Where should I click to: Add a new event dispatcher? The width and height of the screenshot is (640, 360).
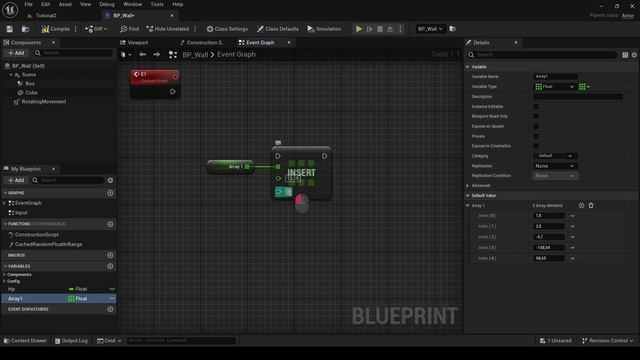click(110, 309)
